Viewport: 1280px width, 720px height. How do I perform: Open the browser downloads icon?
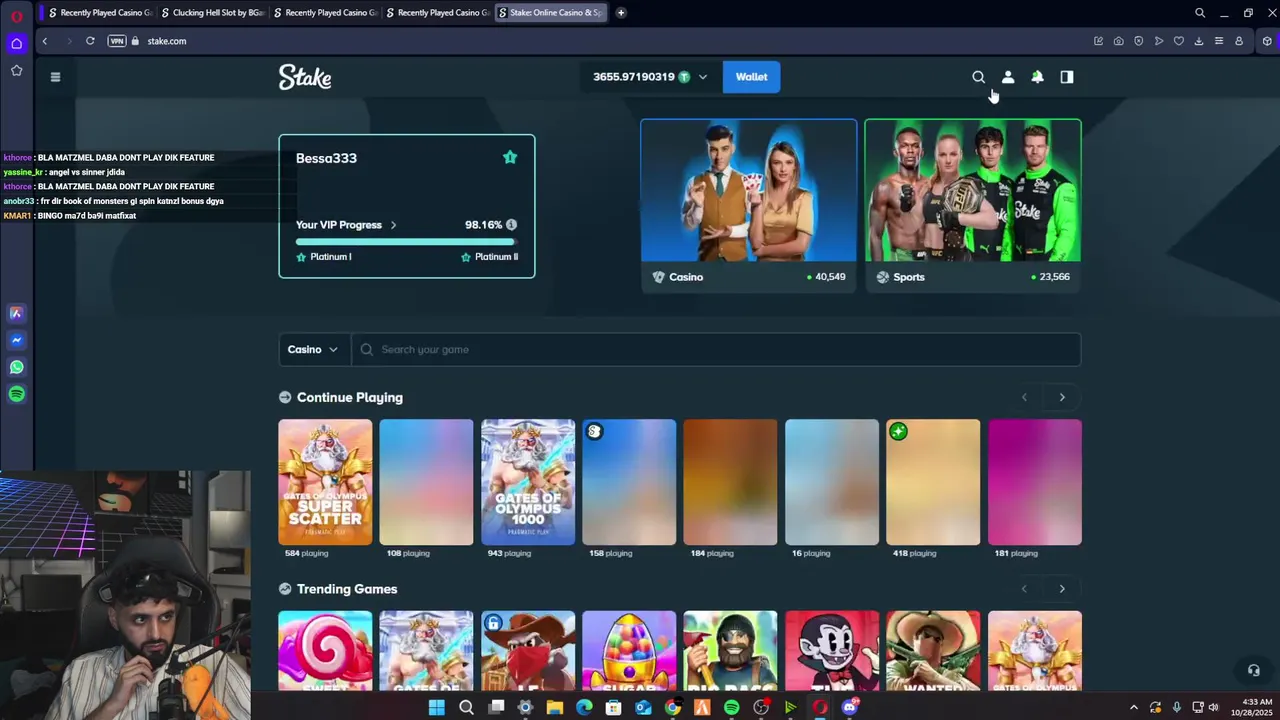coord(1199,41)
